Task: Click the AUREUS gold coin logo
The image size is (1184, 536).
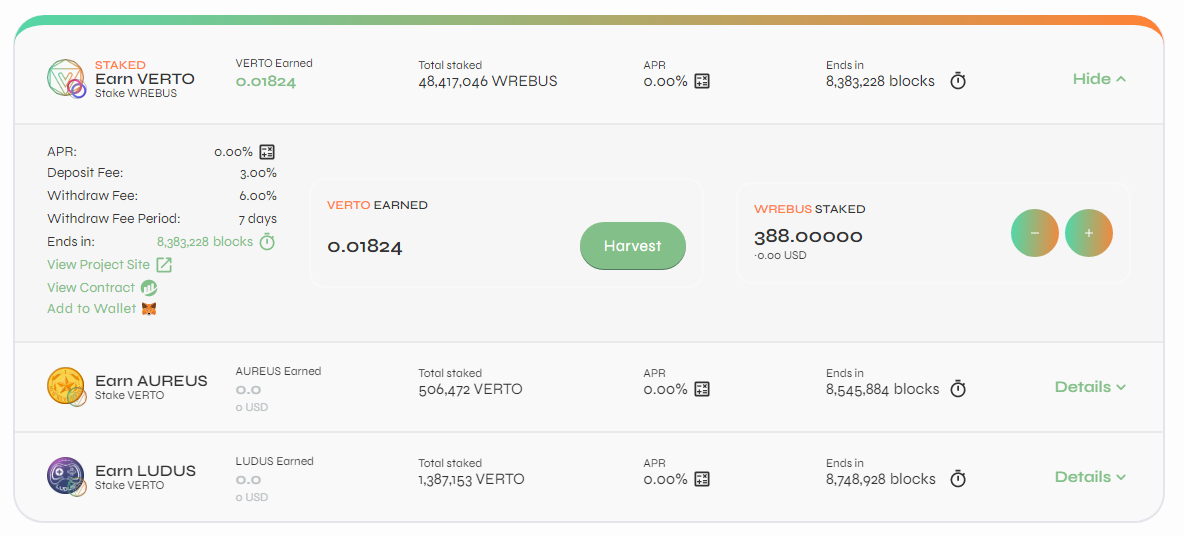Action: (66, 387)
